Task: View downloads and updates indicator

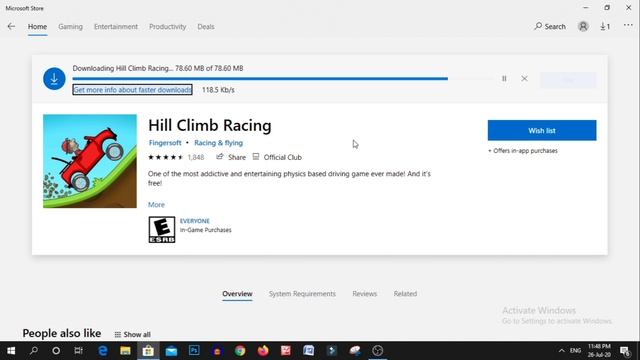Action: pos(605,27)
